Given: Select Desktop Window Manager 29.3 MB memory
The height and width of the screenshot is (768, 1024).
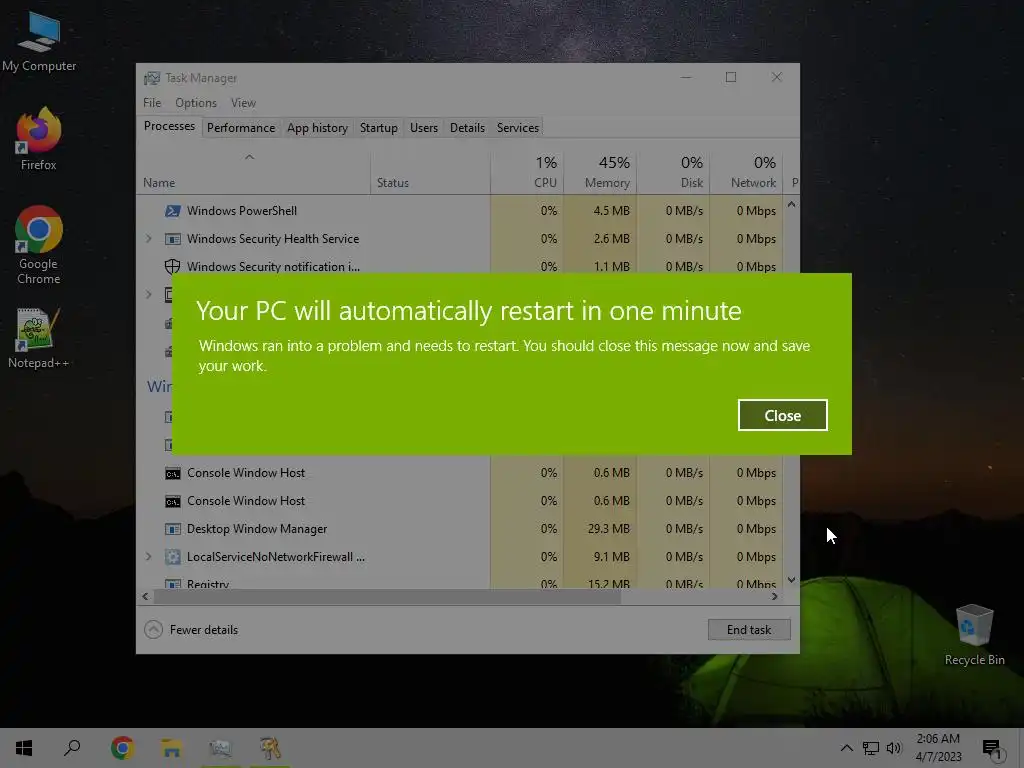Looking at the screenshot, I should 609,529.
